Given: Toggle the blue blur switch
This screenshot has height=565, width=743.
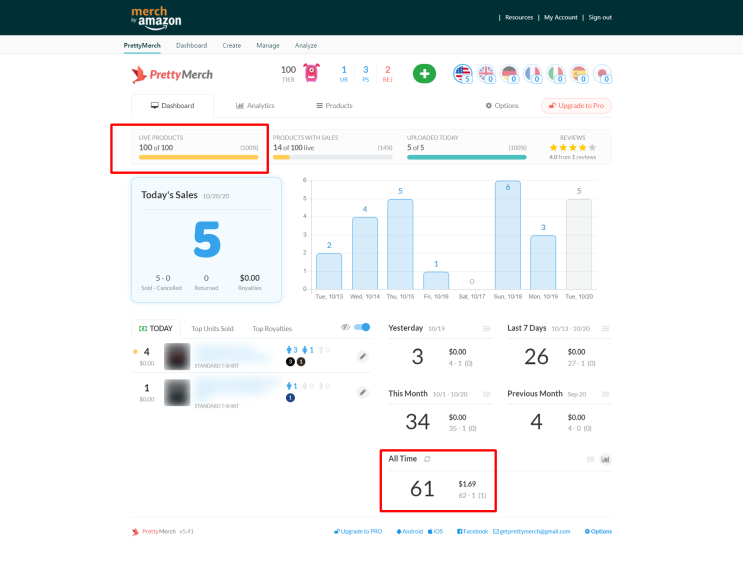Looking at the screenshot, I should (x=362, y=327).
